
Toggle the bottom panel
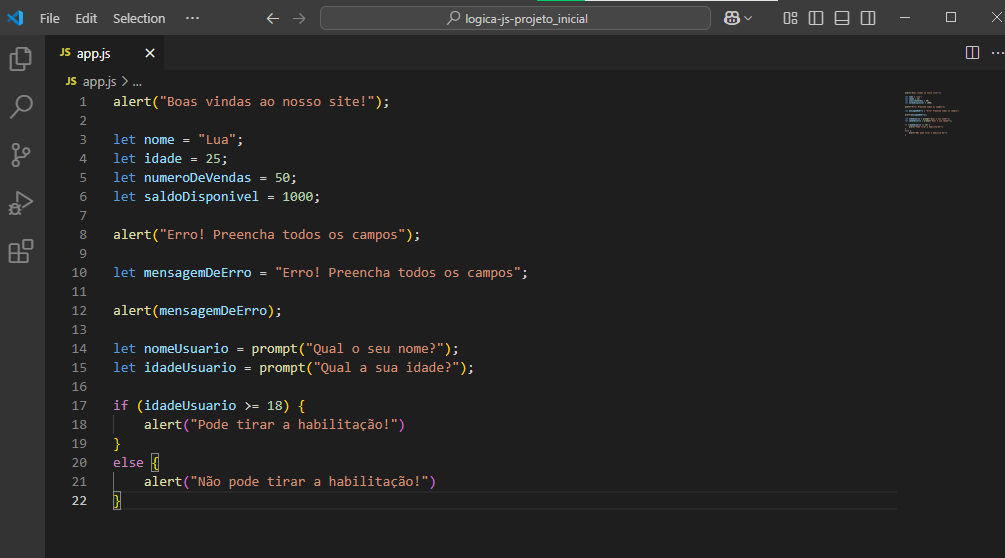tap(842, 18)
